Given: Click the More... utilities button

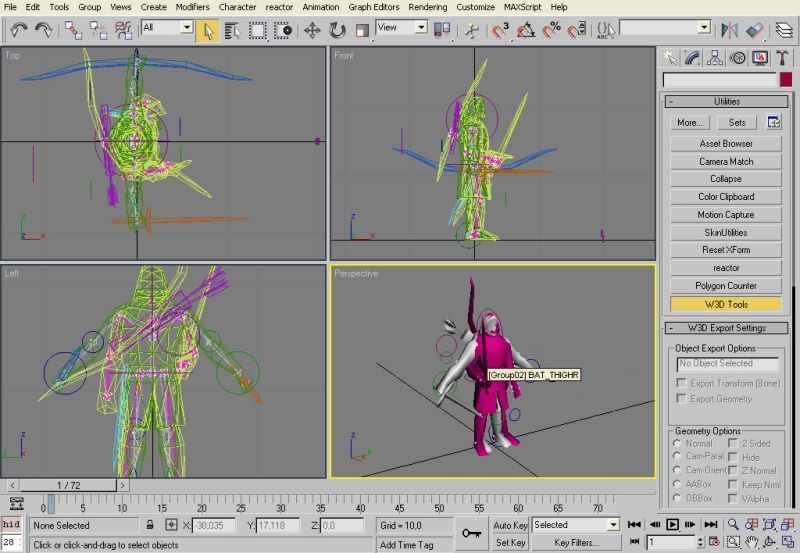Looking at the screenshot, I should [690, 122].
